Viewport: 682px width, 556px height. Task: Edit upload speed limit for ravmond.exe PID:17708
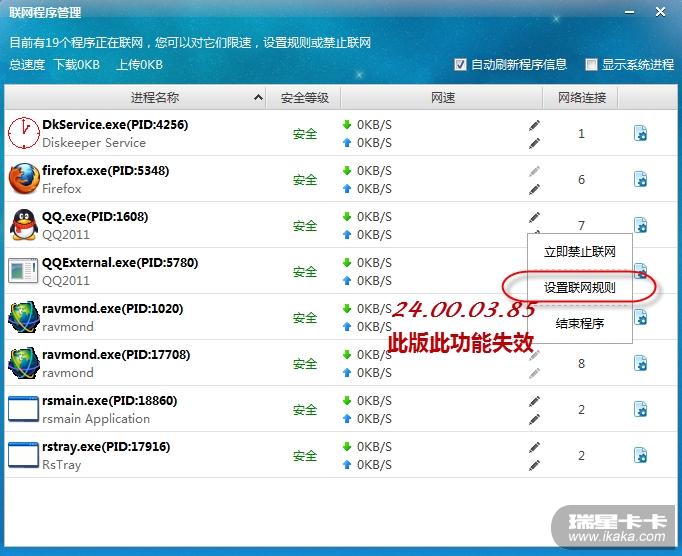(x=535, y=373)
